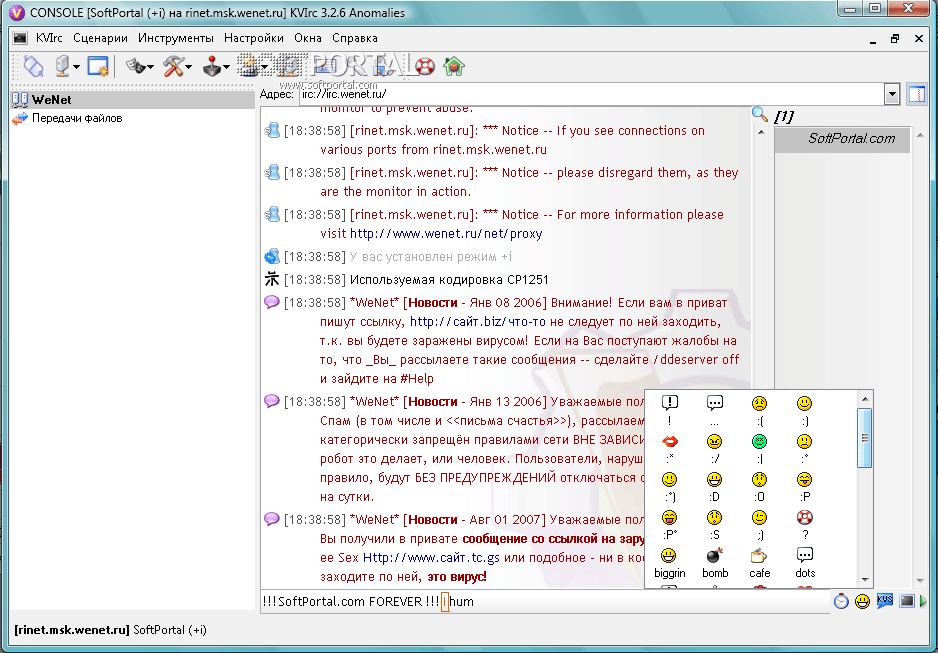Click status bar text [rinet.msk.wenet.ru] SoftPortal (+i)
Viewport: 938px width, 653px height.
tap(110, 630)
